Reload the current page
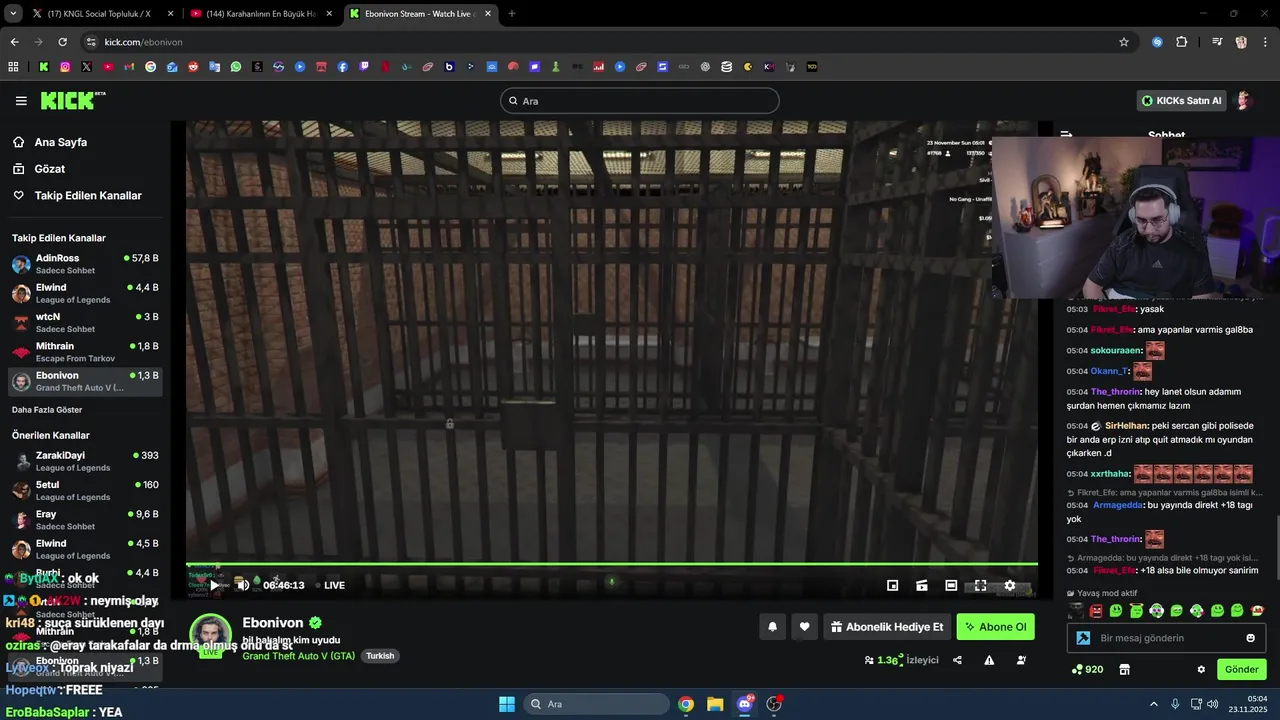Image resolution: width=1280 pixels, height=720 pixels. 62,42
